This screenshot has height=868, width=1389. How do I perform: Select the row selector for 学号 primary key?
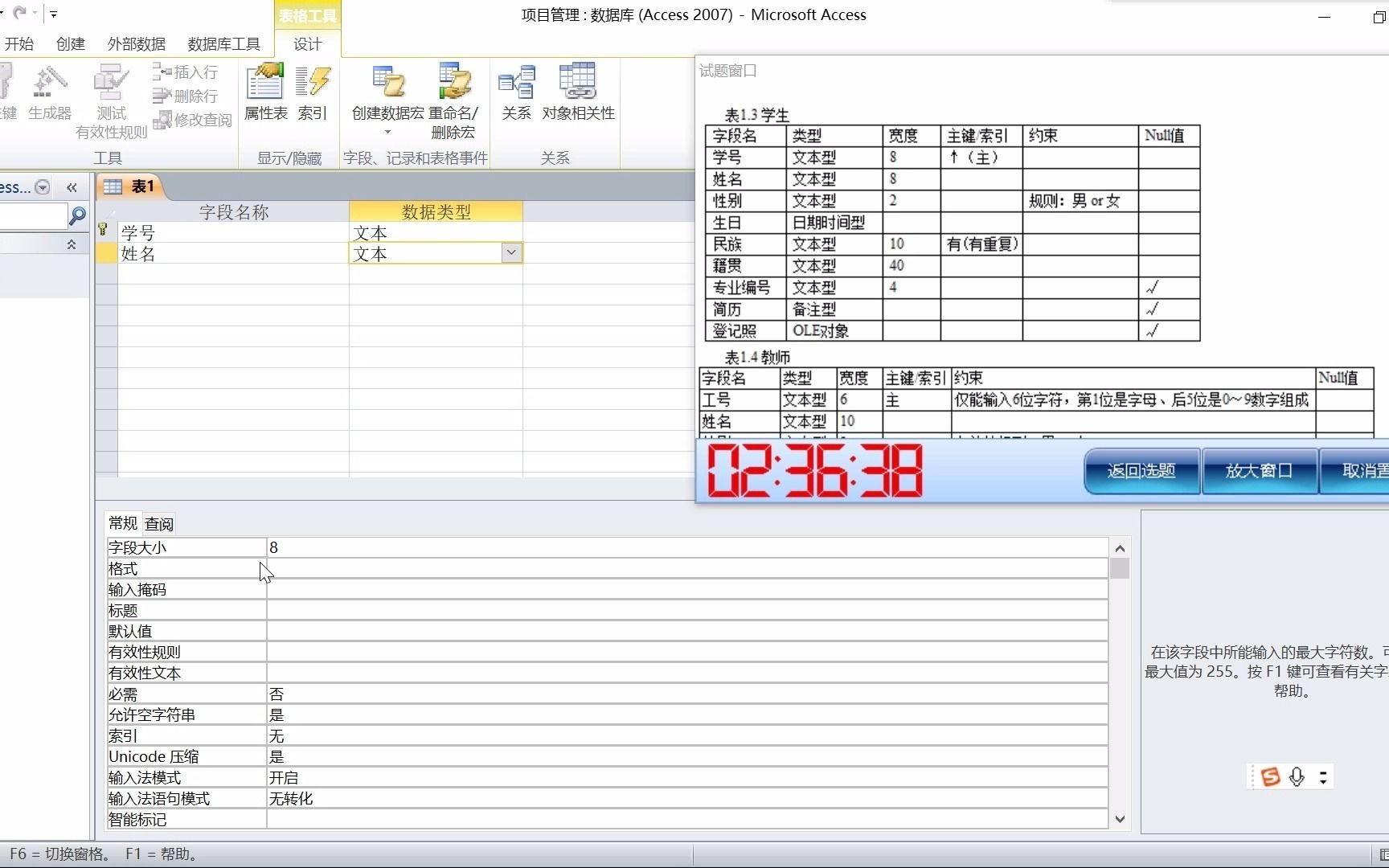coord(106,232)
